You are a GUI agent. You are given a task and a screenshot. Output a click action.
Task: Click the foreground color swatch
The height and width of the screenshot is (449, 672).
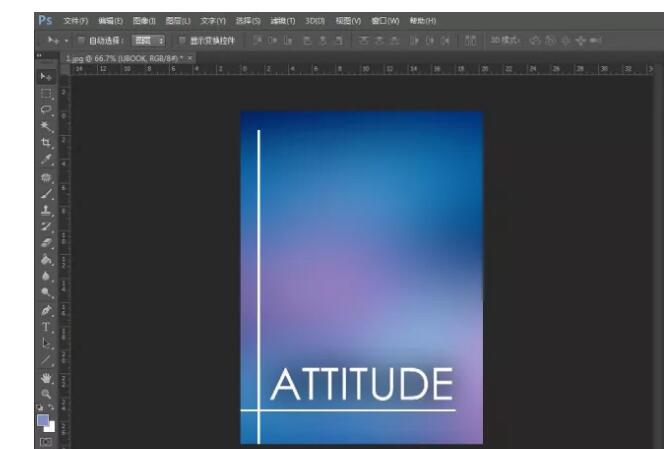(43, 420)
